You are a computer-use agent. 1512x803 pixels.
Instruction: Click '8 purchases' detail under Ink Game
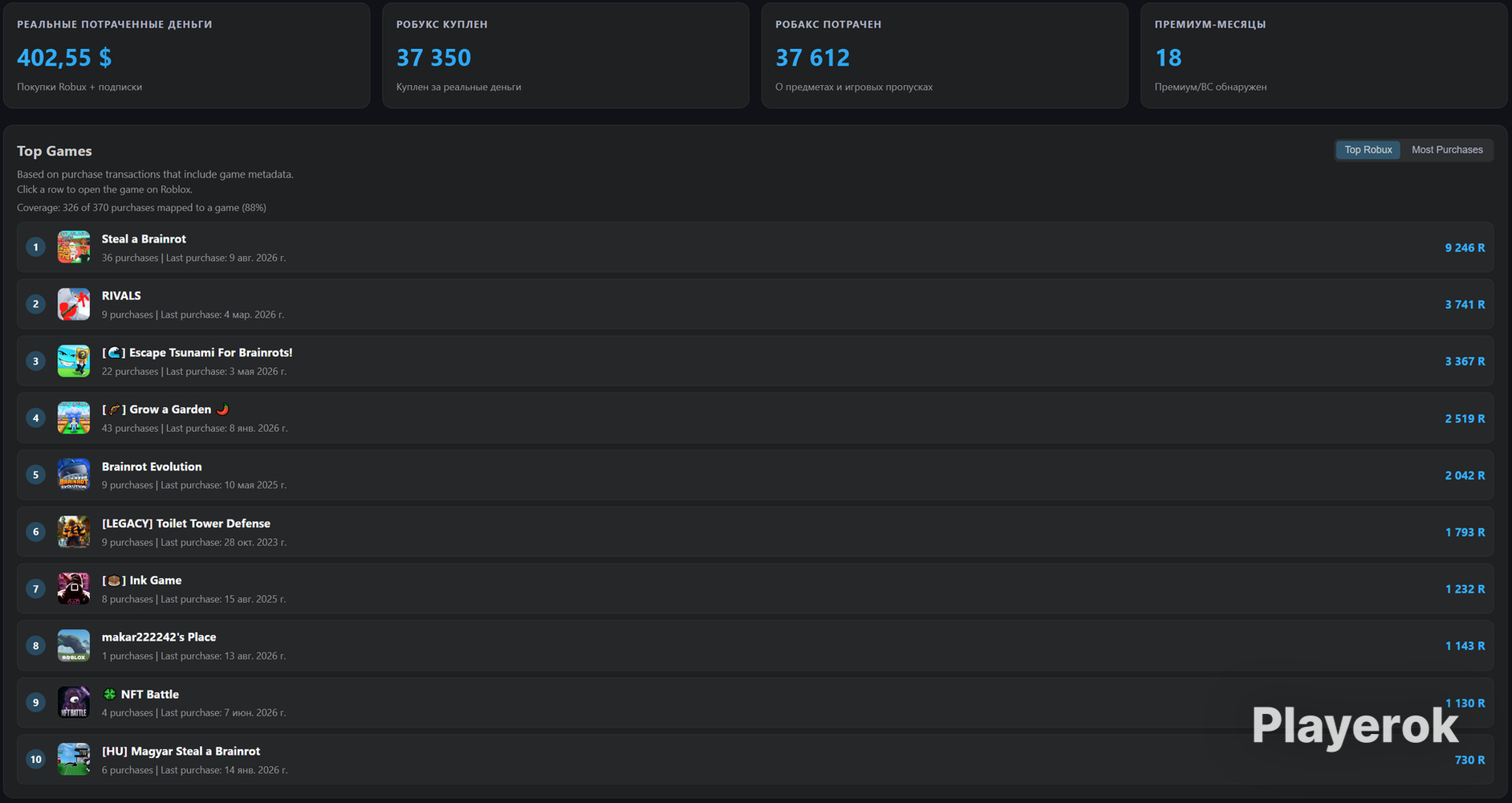[128, 599]
